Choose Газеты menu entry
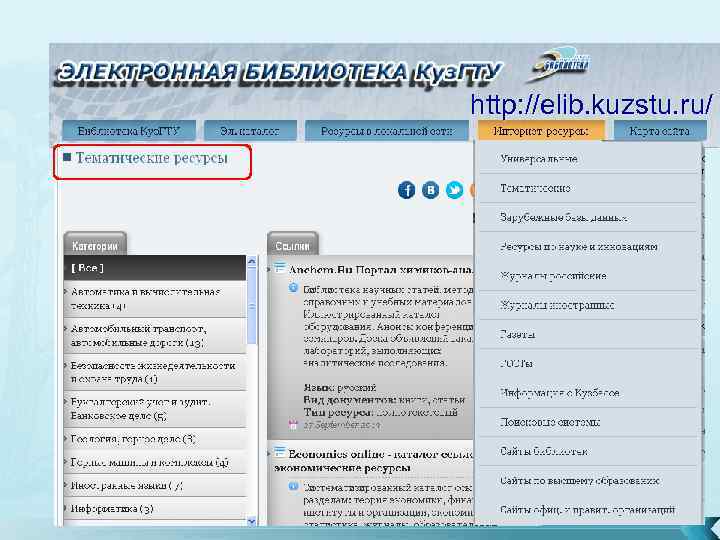This screenshot has width=720, height=540. pos(588,334)
